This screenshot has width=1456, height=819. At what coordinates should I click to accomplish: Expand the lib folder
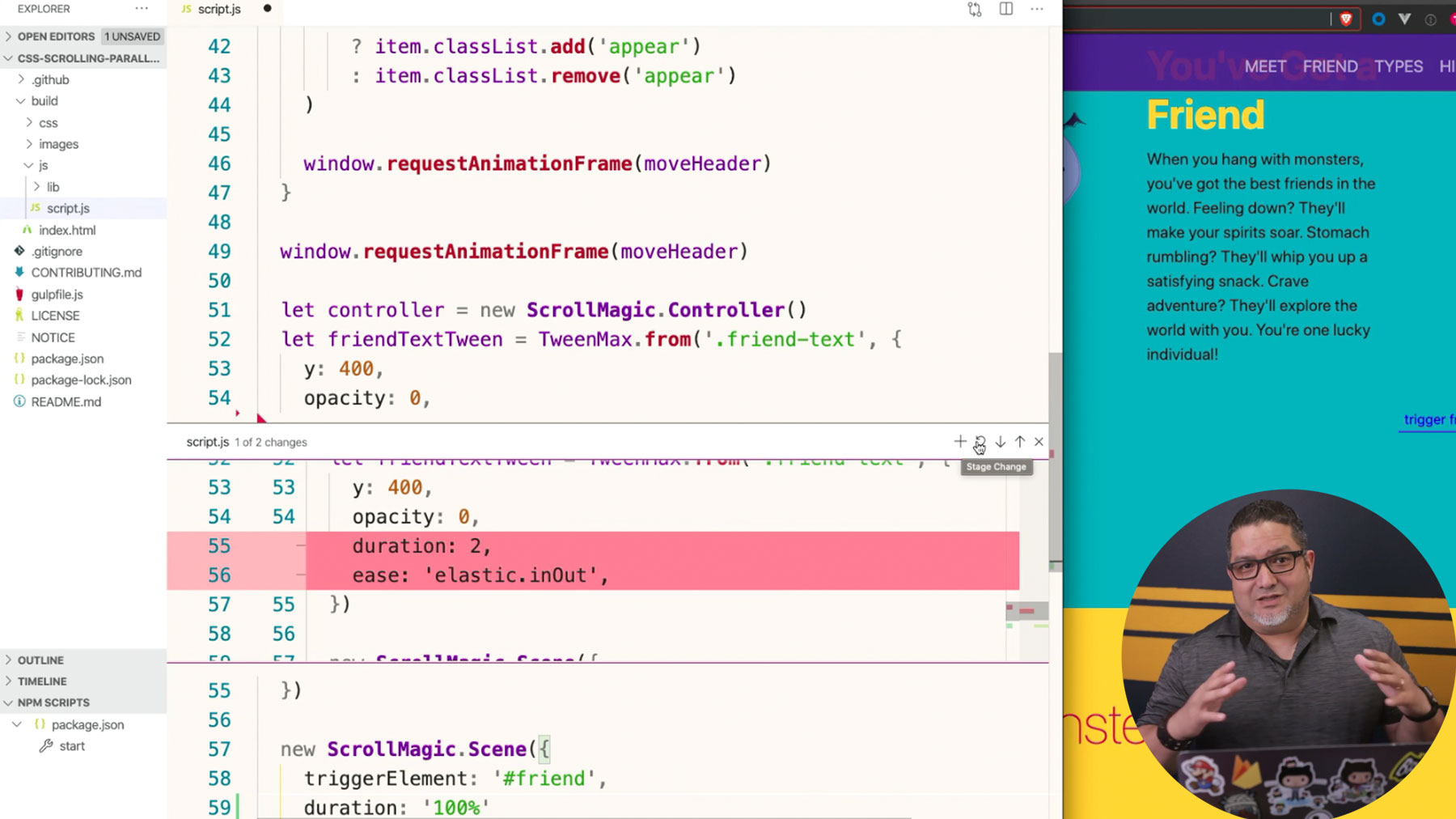(53, 187)
